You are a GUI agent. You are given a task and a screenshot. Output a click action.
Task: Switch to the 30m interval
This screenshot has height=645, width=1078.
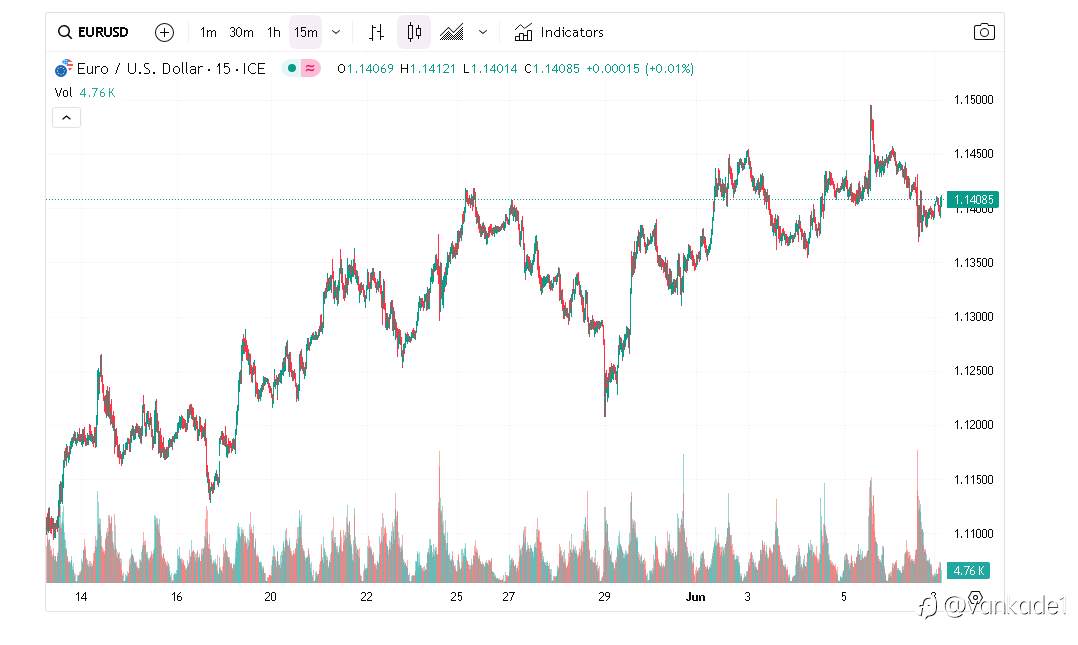click(241, 32)
